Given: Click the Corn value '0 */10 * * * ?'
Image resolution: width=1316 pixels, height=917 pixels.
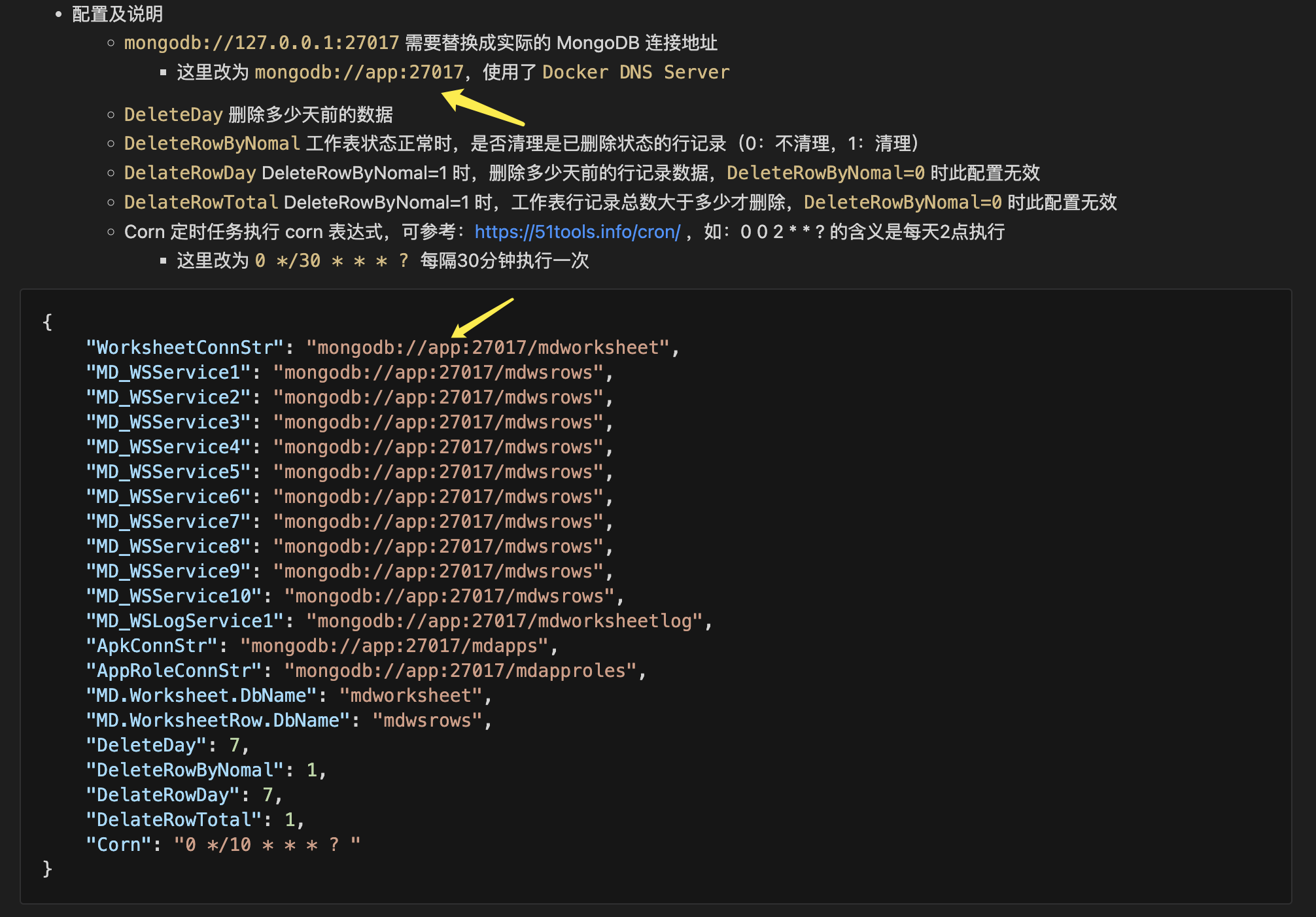Looking at the screenshot, I should [267, 844].
